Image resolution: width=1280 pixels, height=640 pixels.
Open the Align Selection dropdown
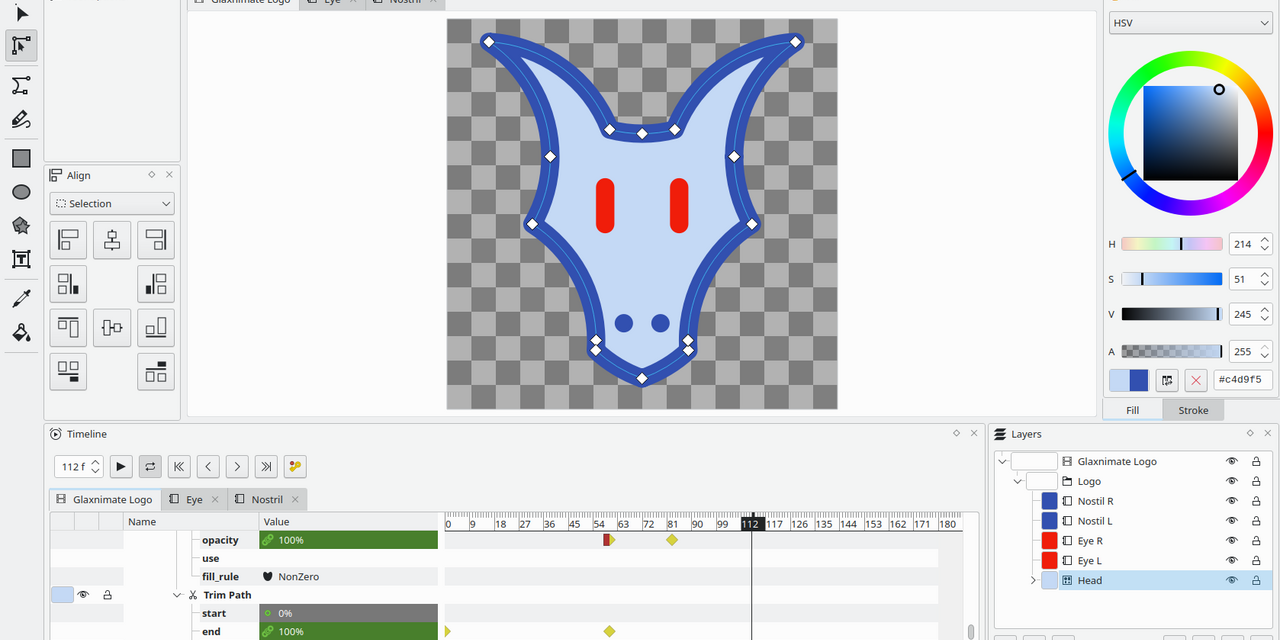click(112, 203)
